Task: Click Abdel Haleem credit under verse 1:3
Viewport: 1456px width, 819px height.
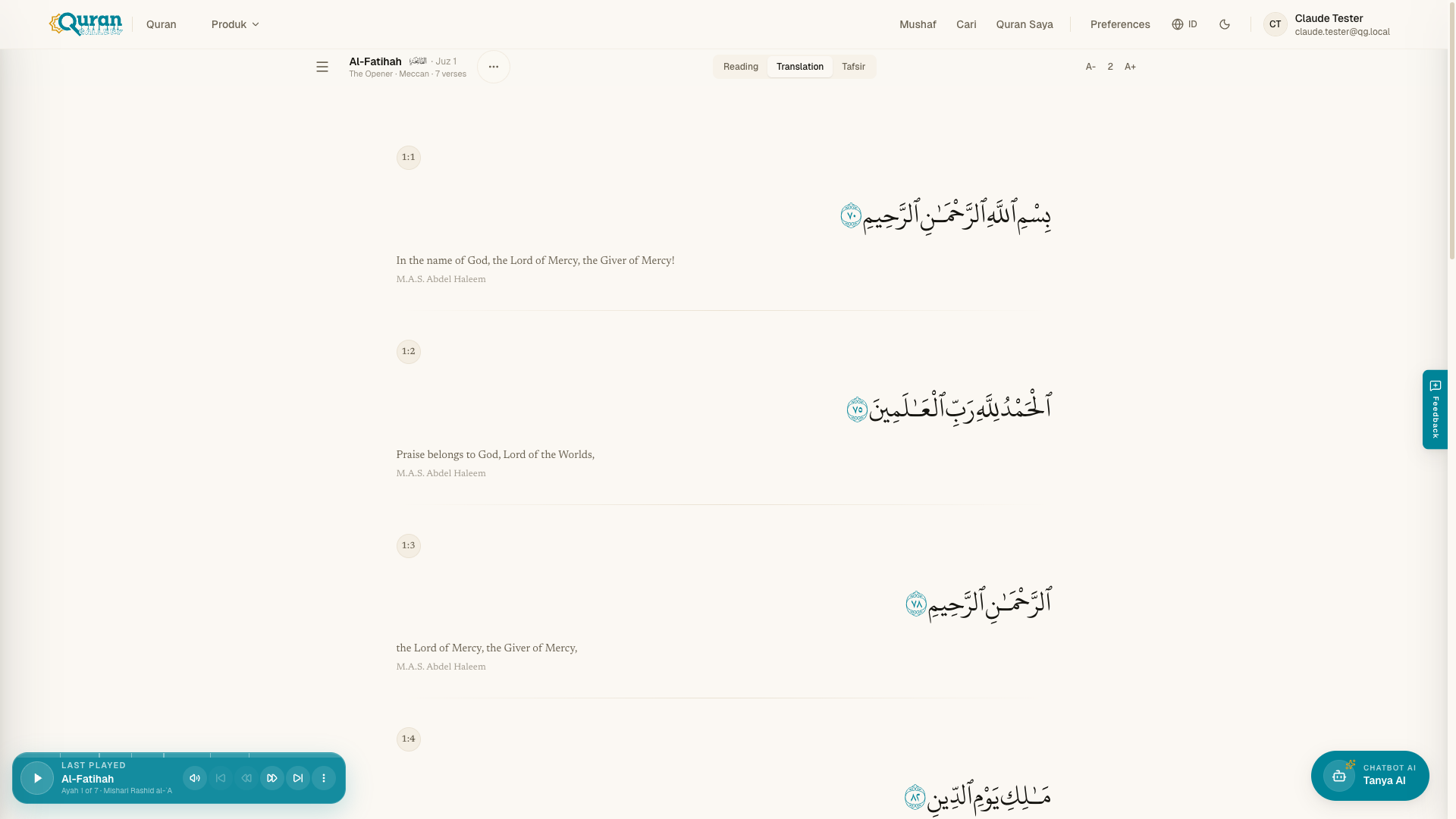Action: click(441, 667)
